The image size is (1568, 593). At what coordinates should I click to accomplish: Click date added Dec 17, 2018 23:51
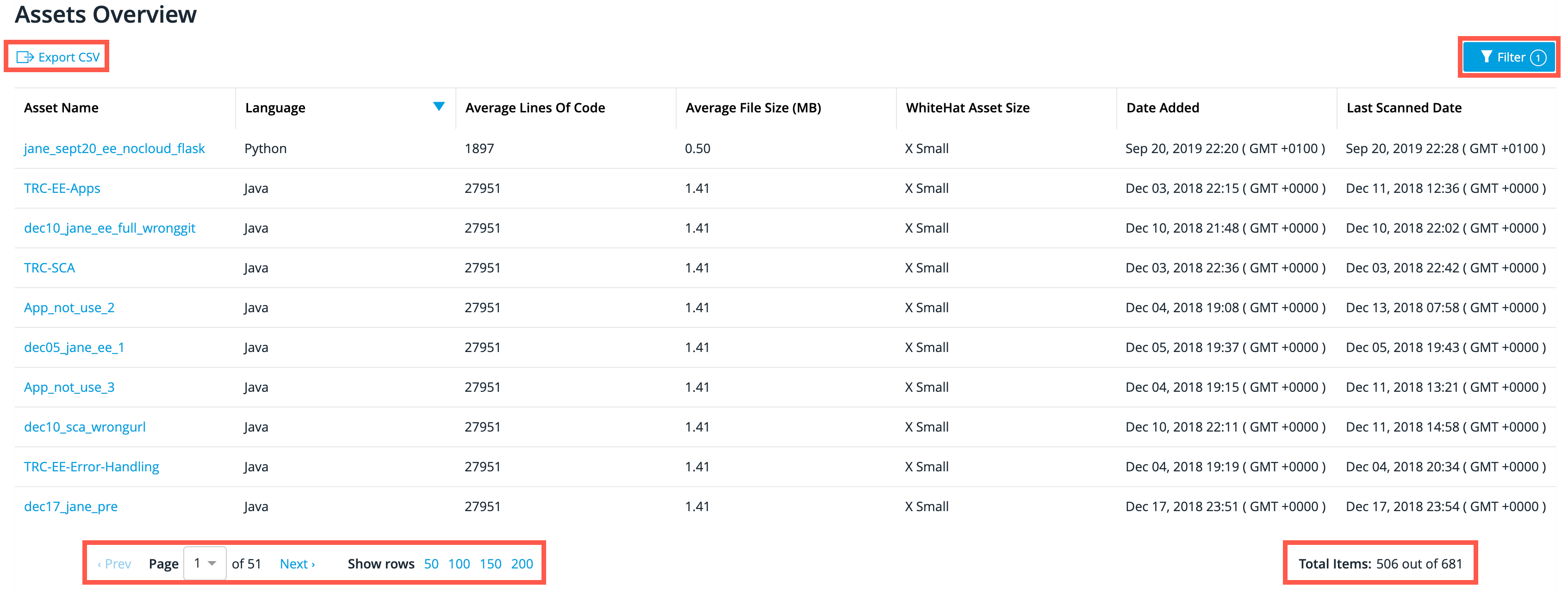point(1226,507)
